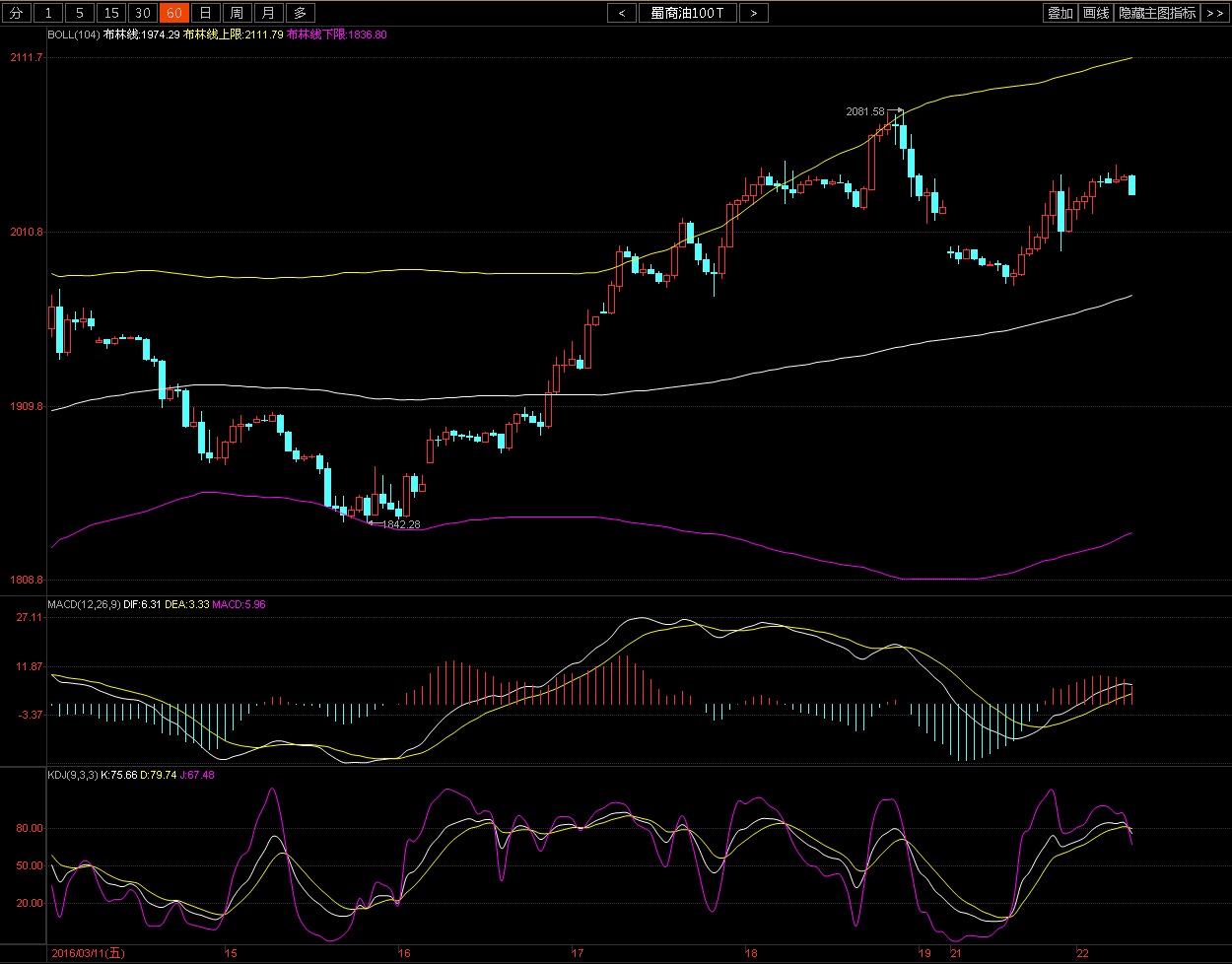Go to next instrument with right arrow
Image resolution: width=1232 pixels, height=964 pixels.
[x=754, y=13]
